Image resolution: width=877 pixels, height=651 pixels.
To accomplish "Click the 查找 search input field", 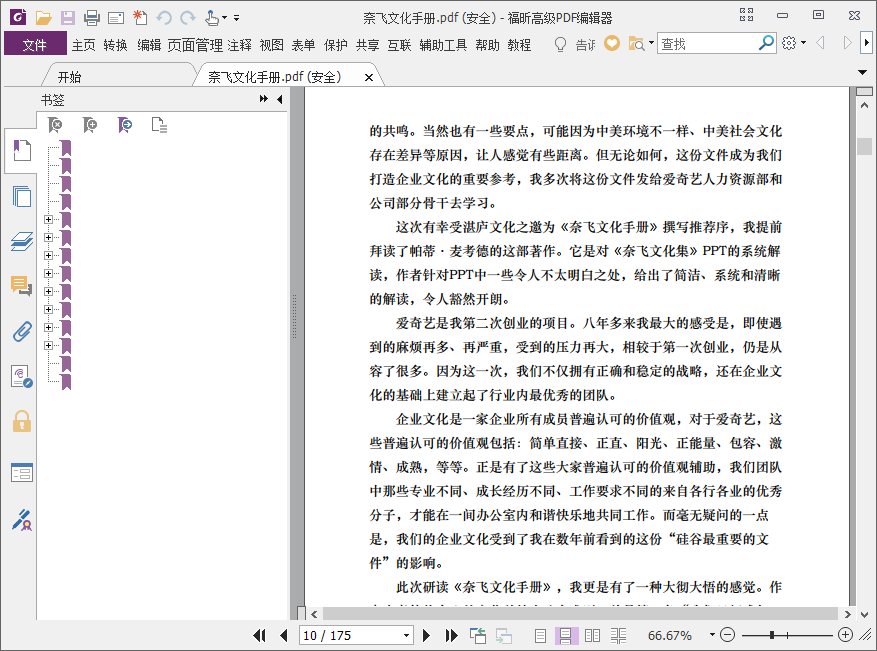I will pos(708,44).
